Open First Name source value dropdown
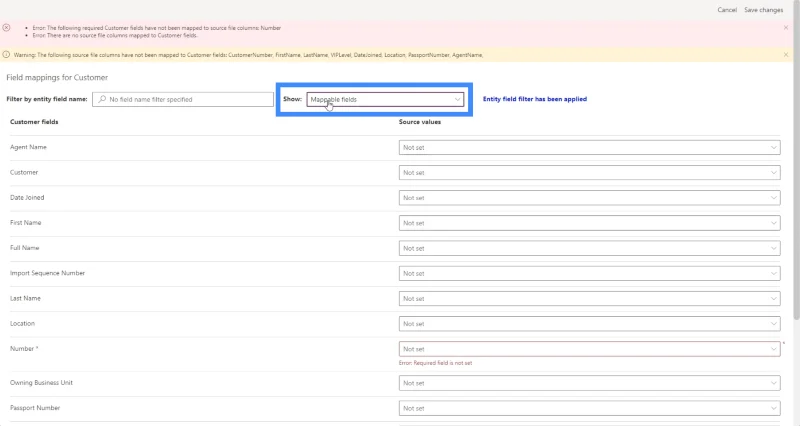 589,223
